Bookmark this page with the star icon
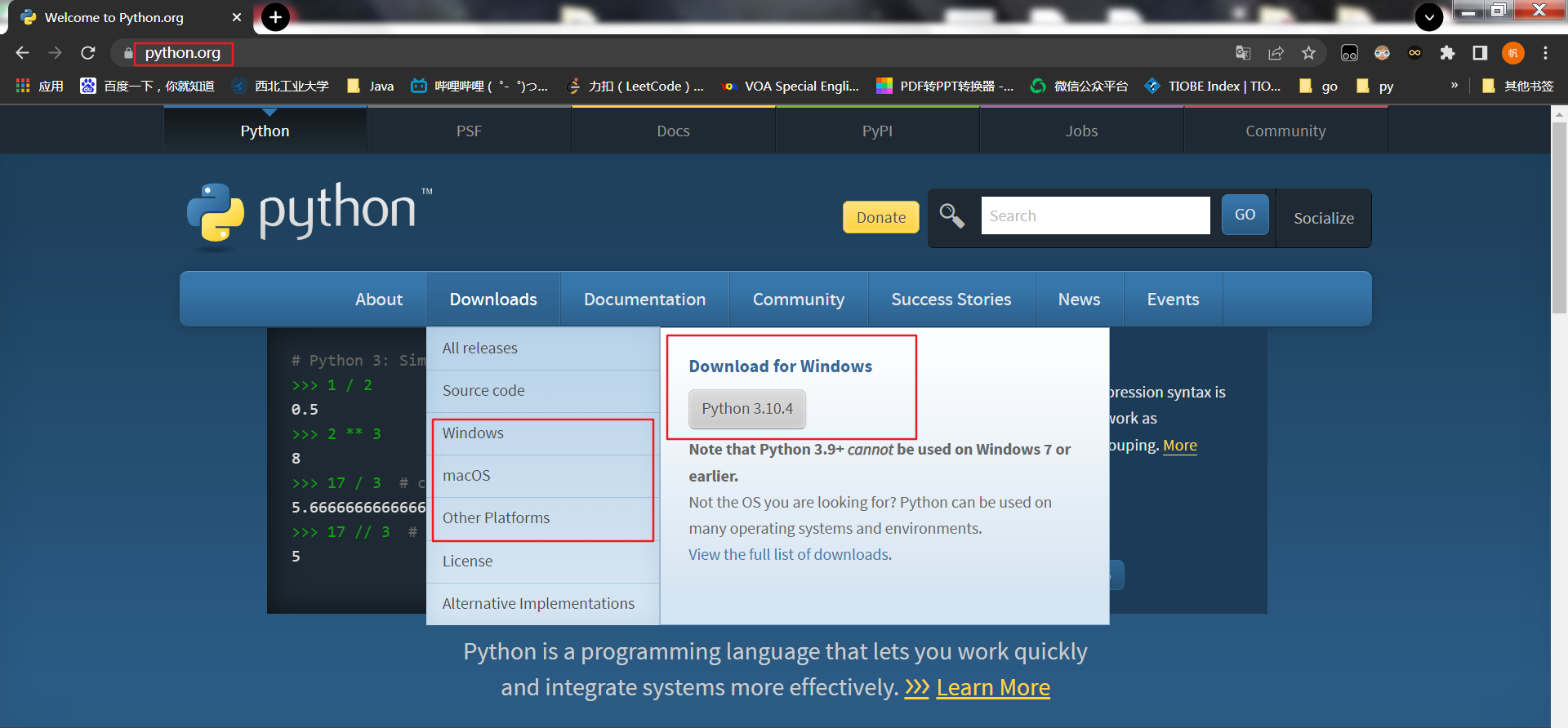 pyautogui.click(x=1308, y=53)
